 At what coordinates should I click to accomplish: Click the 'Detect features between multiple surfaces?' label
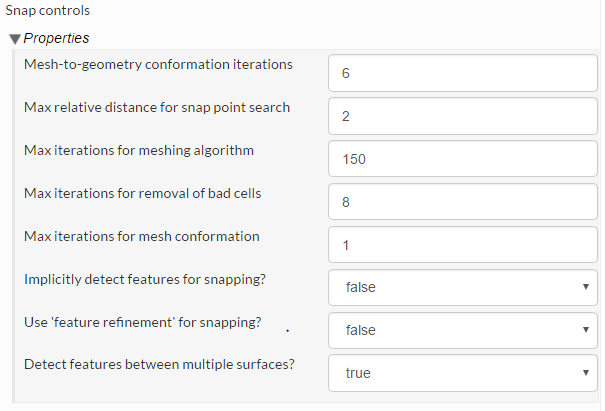[x=159, y=365]
